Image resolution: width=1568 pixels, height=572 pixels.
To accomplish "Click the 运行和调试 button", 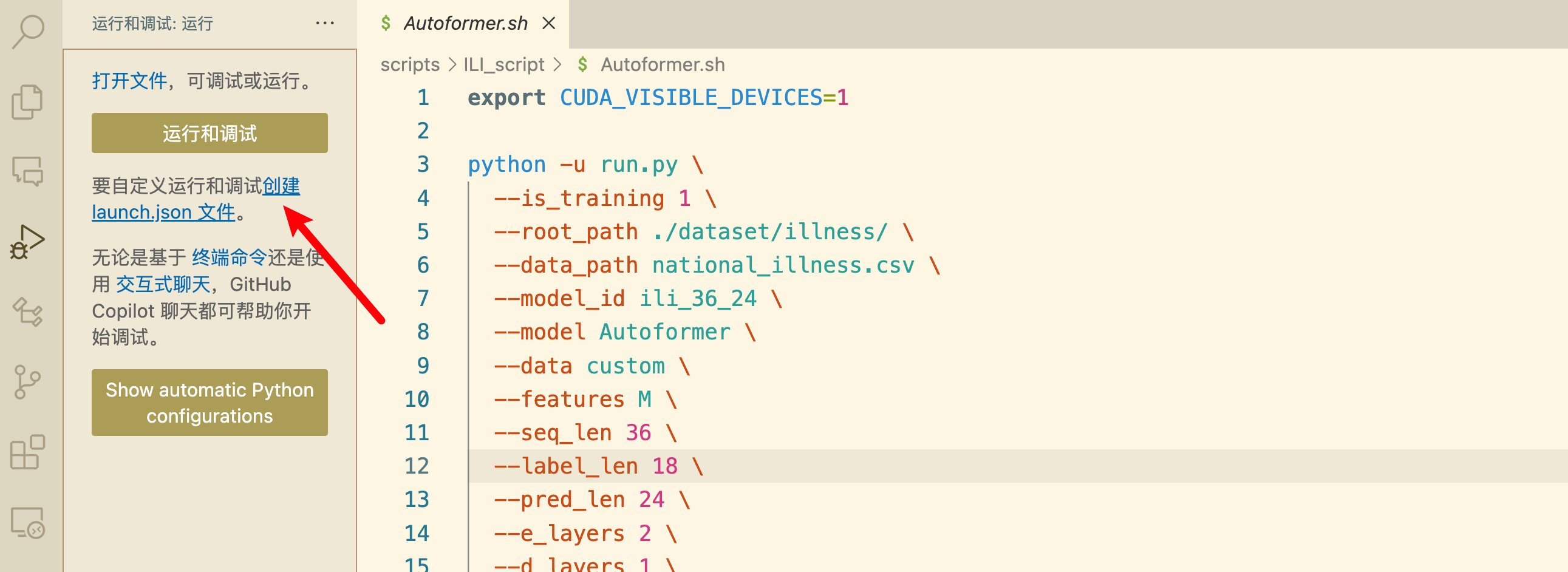I will click(x=210, y=133).
